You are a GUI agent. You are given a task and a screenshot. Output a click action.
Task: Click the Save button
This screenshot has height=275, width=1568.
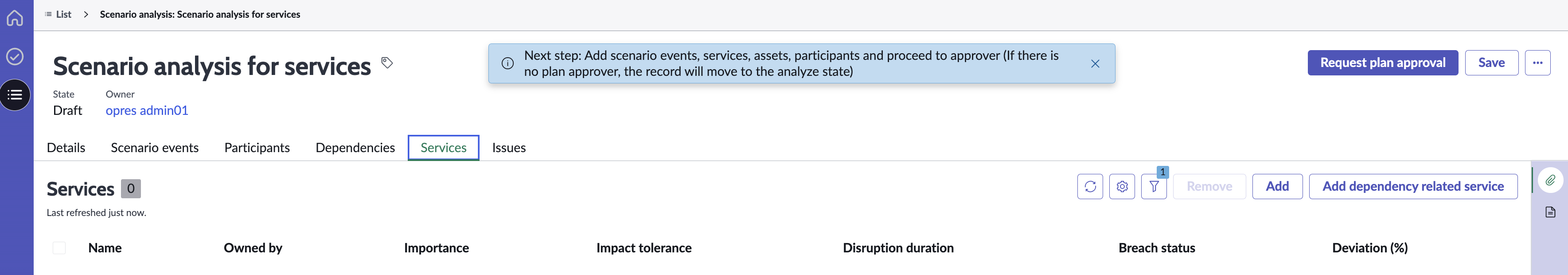1491,63
